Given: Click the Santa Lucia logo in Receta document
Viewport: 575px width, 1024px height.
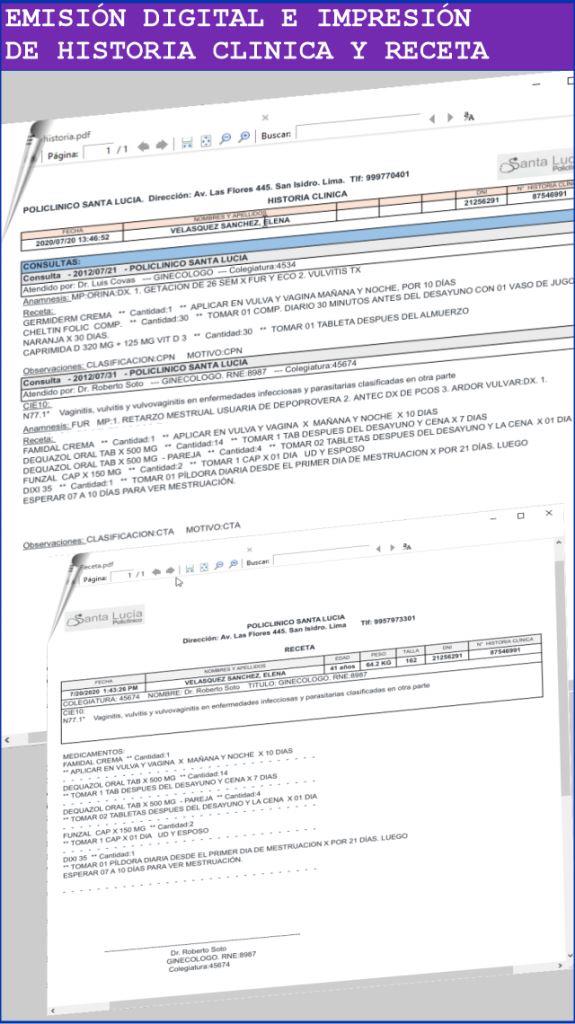Looking at the screenshot, I should (105, 618).
